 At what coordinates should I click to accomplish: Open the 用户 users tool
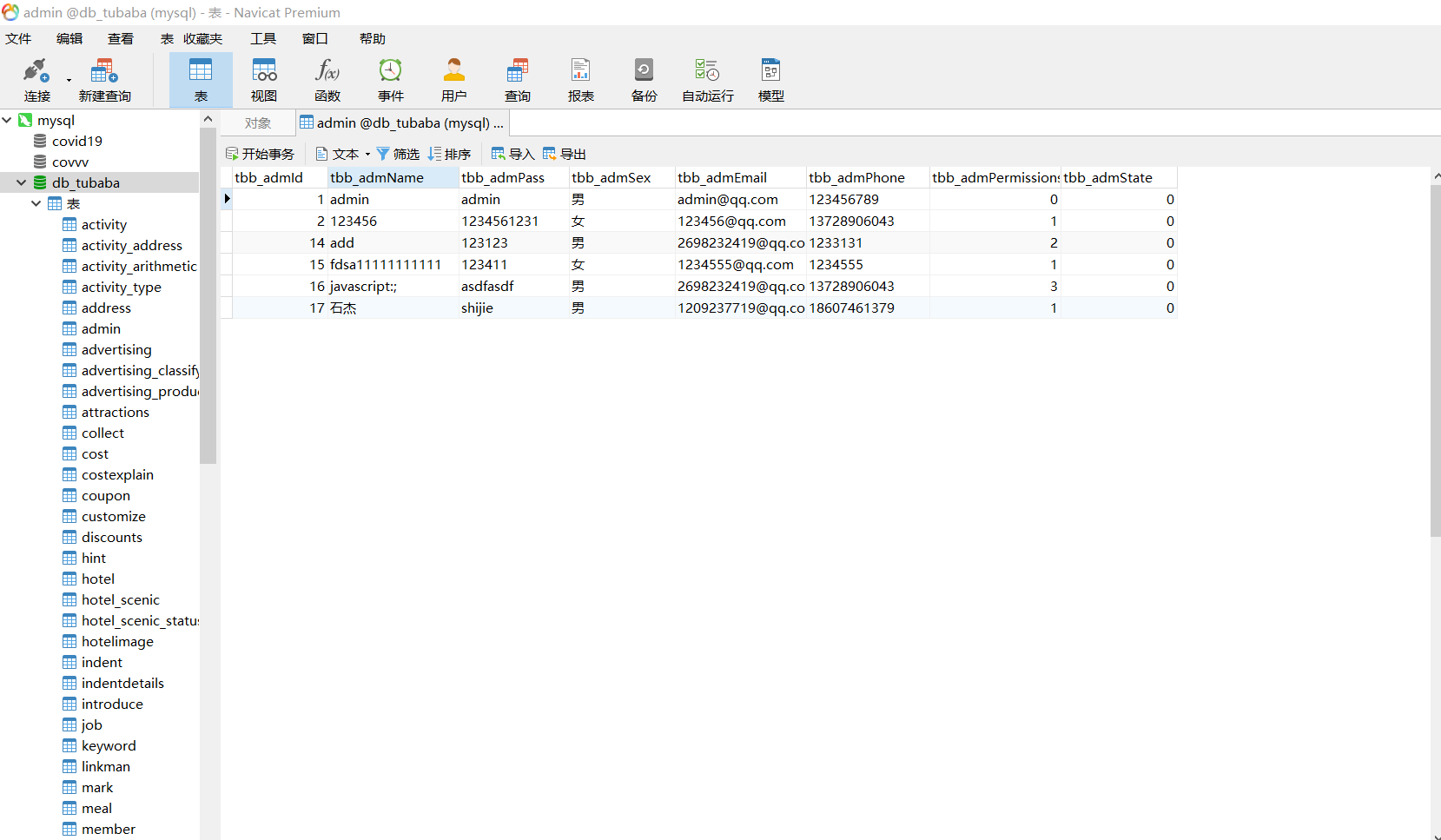454,80
